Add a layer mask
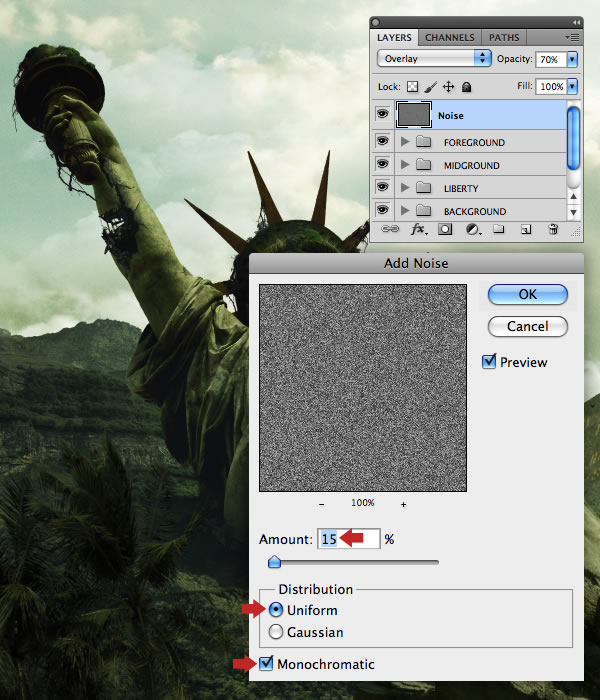The height and width of the screenshot is (700, 600). [x=445, y=229]
